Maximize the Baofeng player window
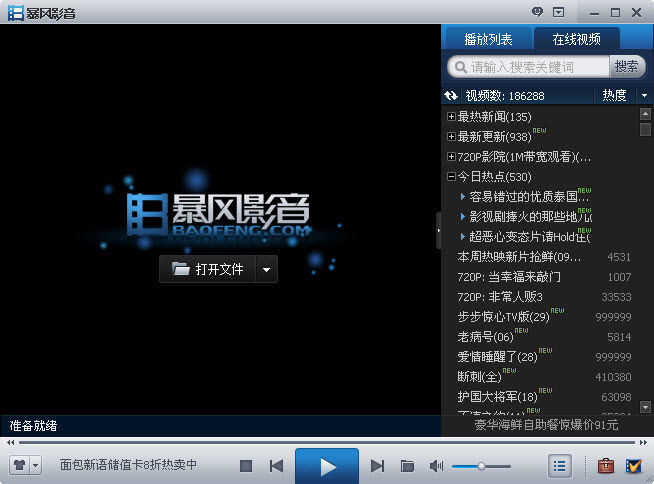This screenshot has height=484, width=654. point(615,13)
